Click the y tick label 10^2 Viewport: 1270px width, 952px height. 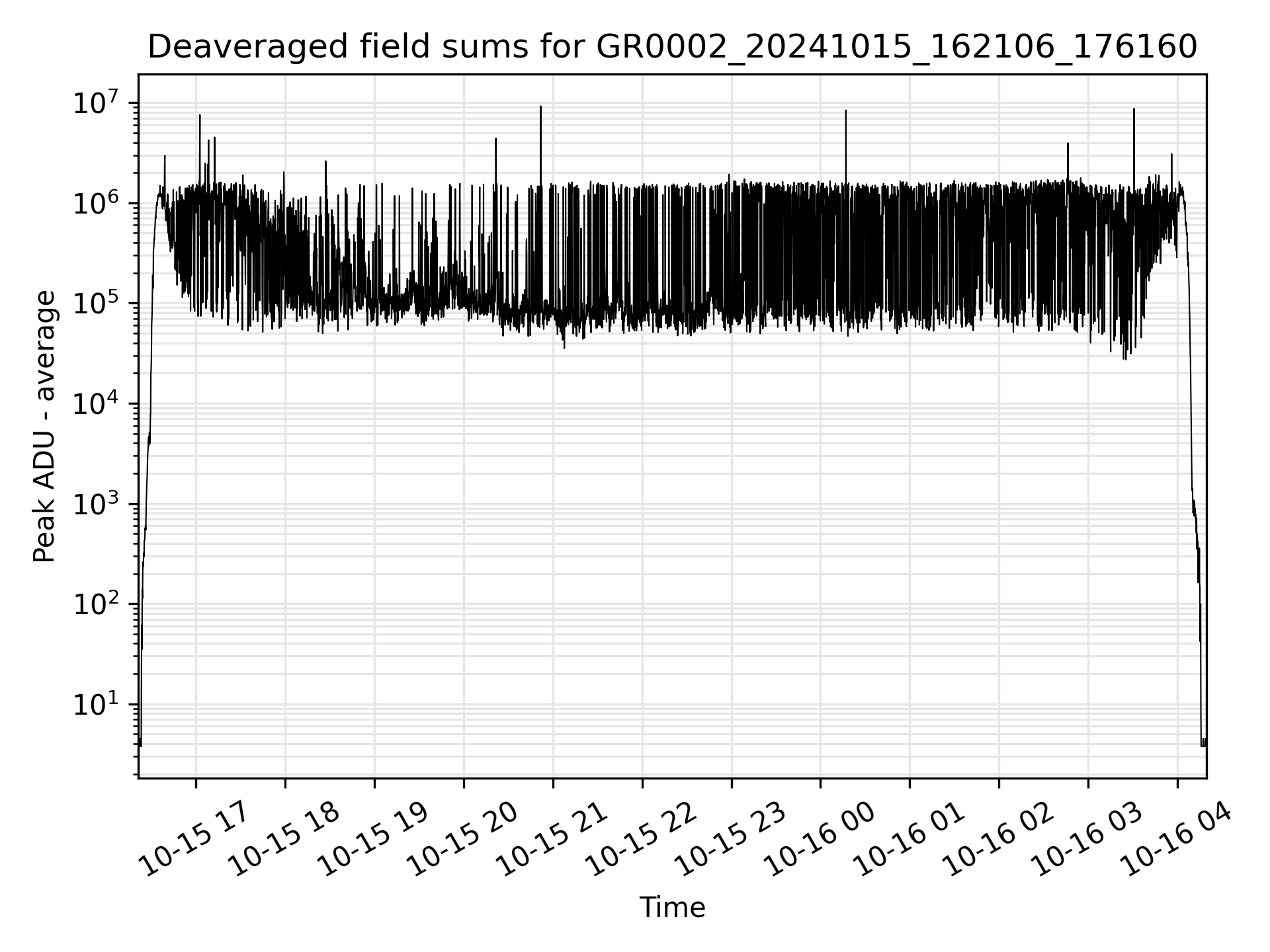97,604
